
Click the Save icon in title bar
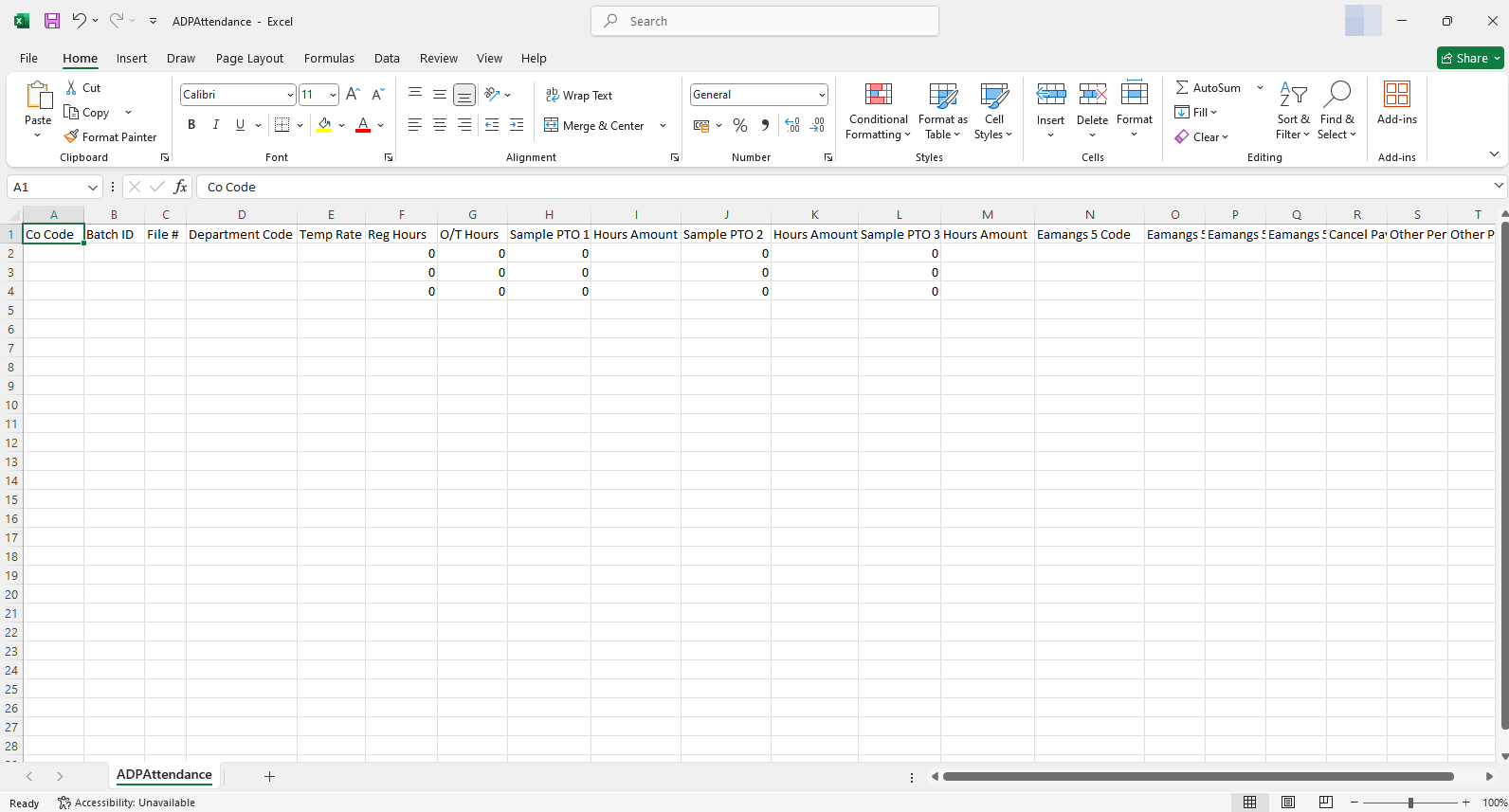pos(52,21)
